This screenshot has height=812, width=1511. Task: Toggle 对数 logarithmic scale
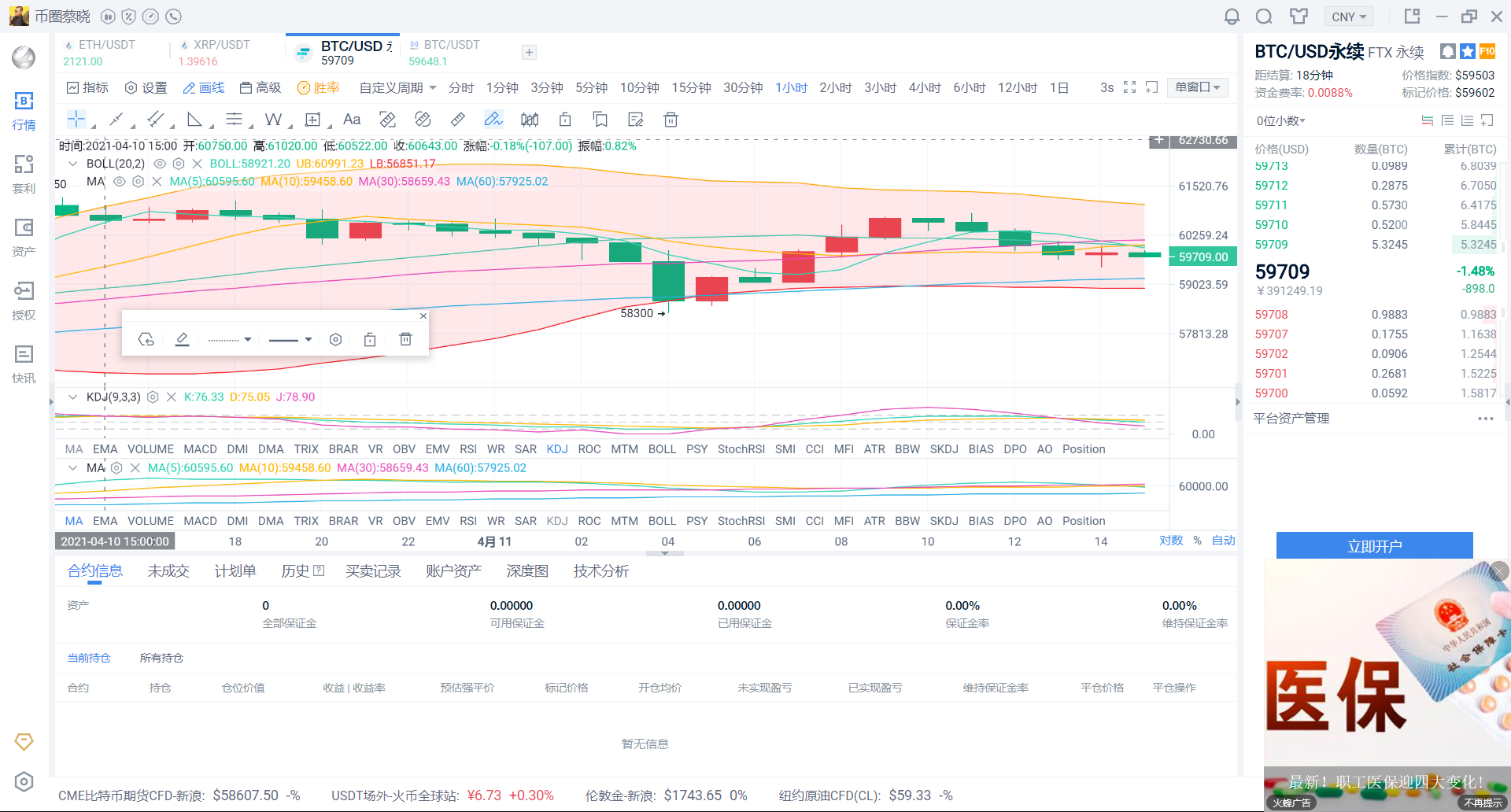pyautogui.click(x=1171, y=541)
